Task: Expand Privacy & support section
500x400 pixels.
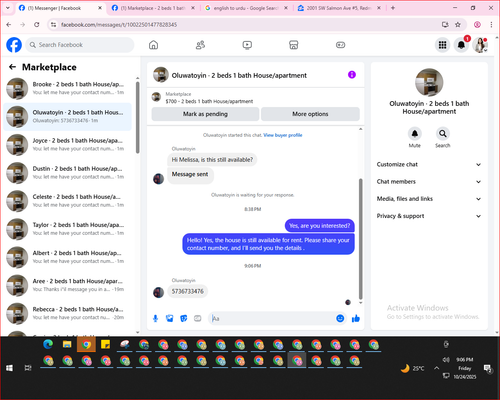Action: click(429, 216)
